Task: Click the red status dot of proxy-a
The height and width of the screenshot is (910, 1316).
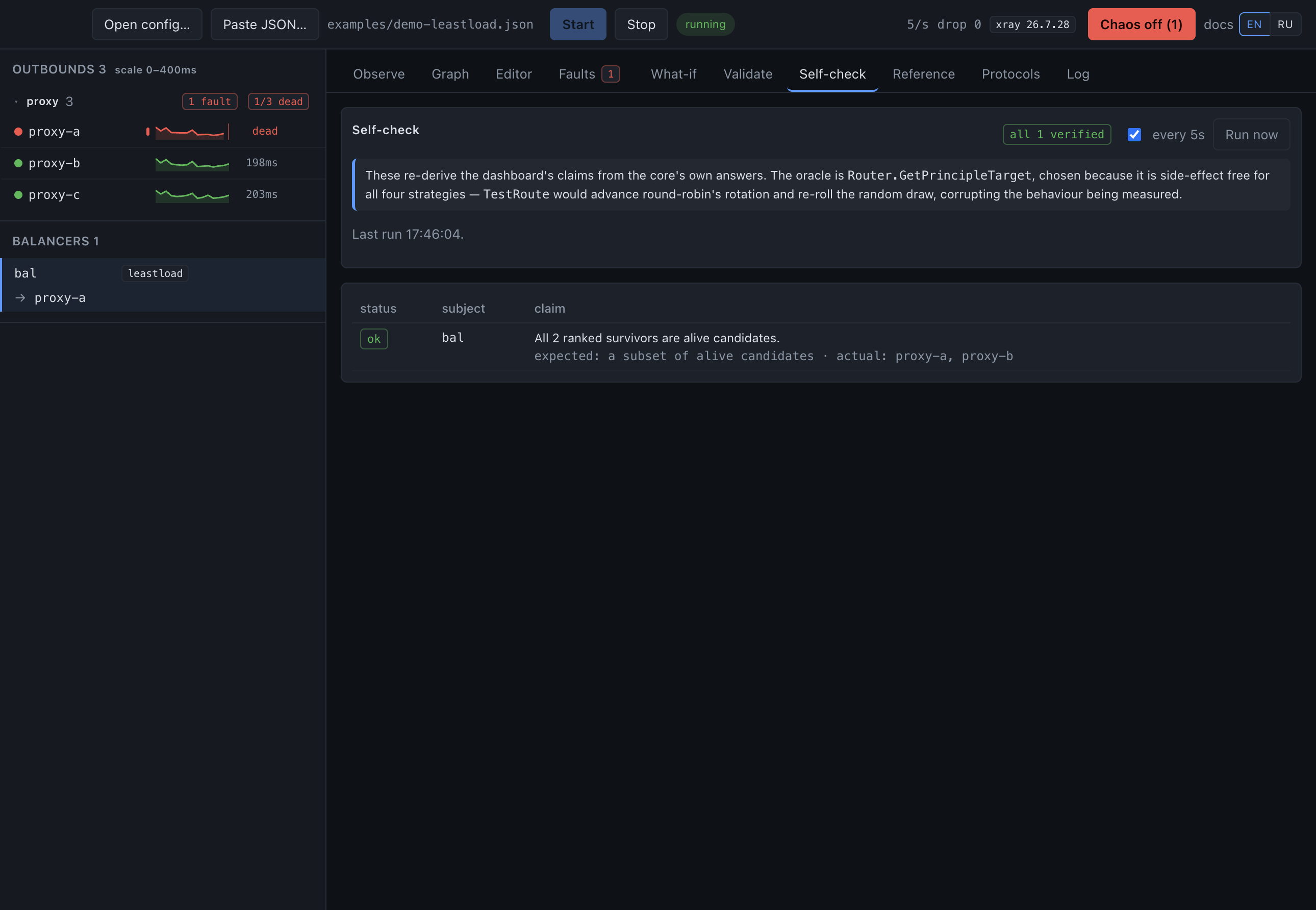Action: [18, 132]
